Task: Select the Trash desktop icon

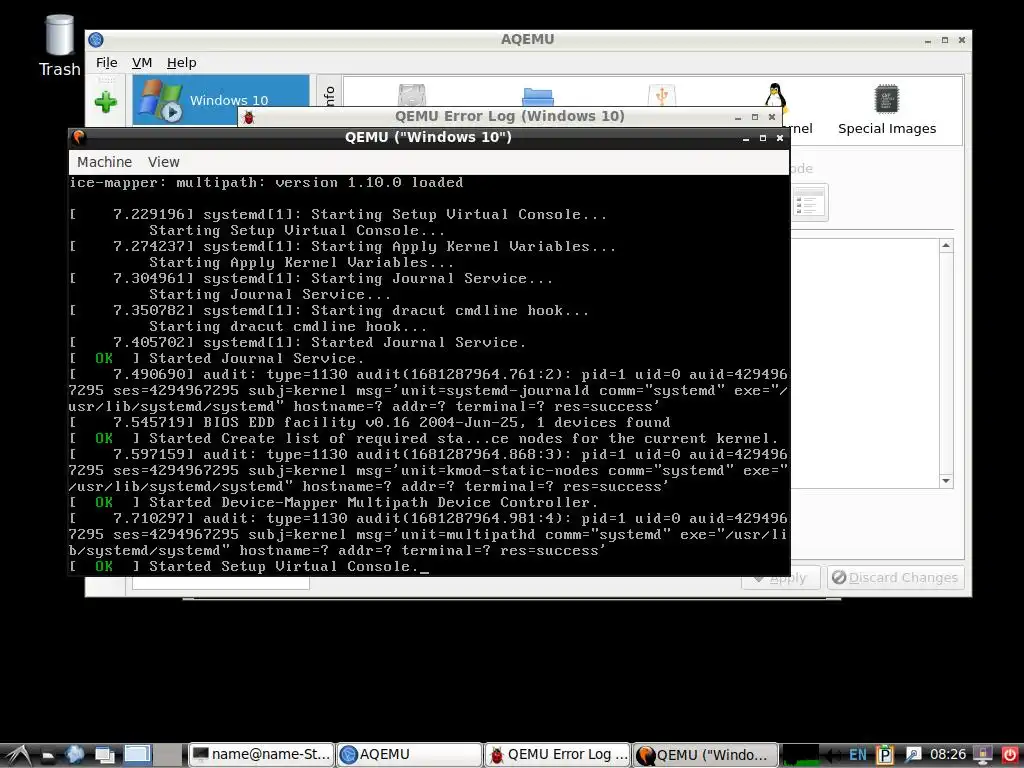Action: pyautogui.click(x=59, y=45)
